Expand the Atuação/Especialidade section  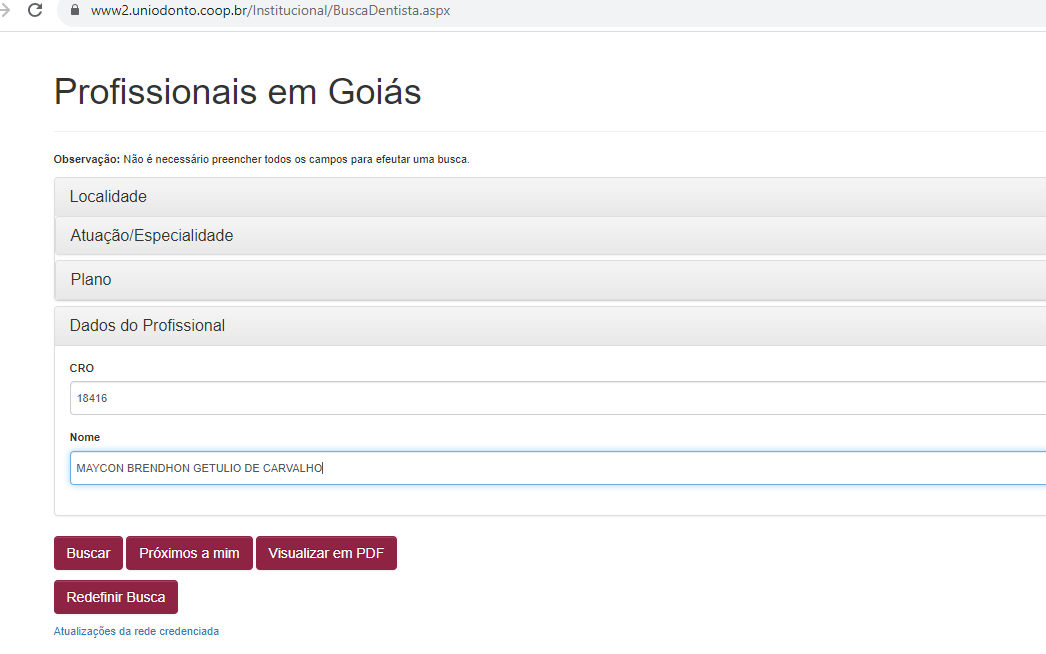click(151, 236)
